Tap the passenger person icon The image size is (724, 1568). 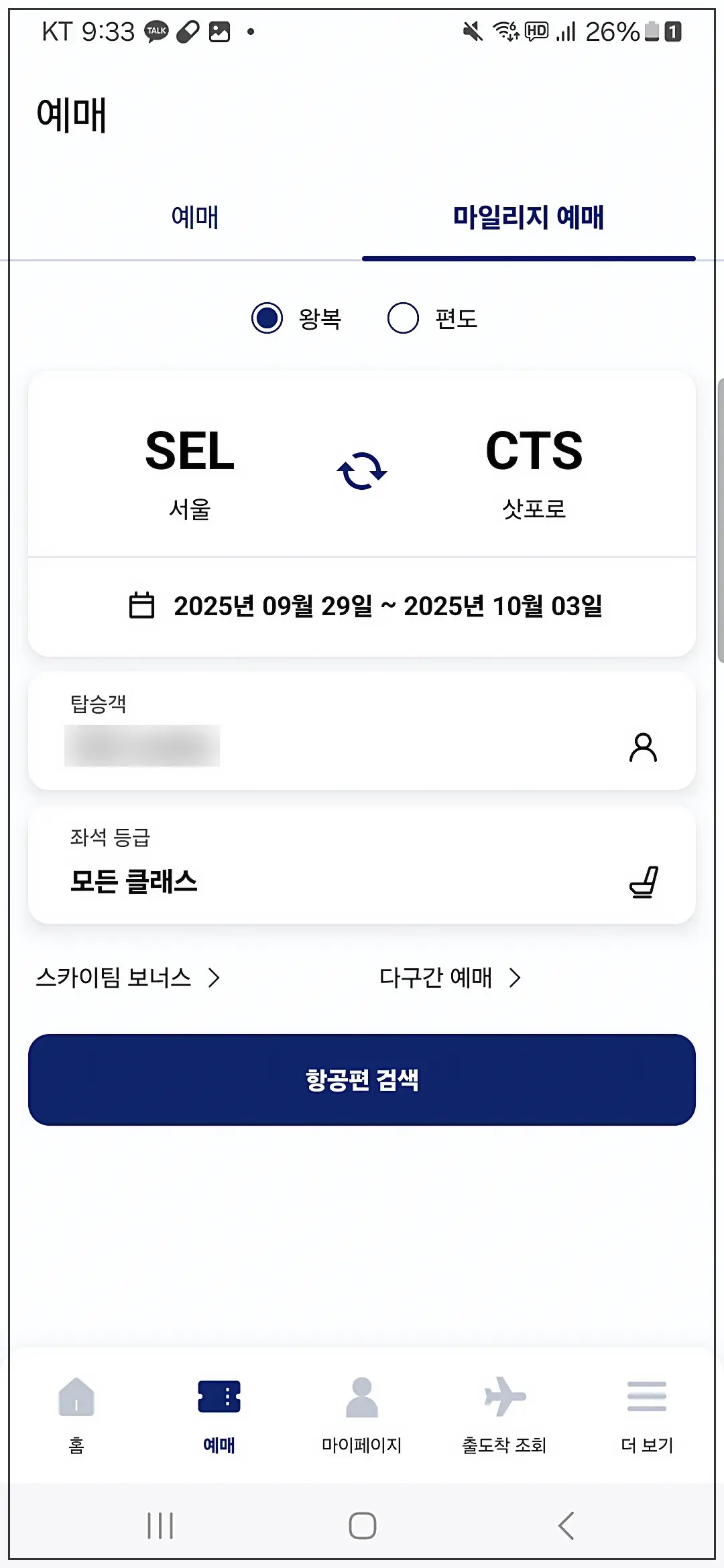tap(643, 748)
